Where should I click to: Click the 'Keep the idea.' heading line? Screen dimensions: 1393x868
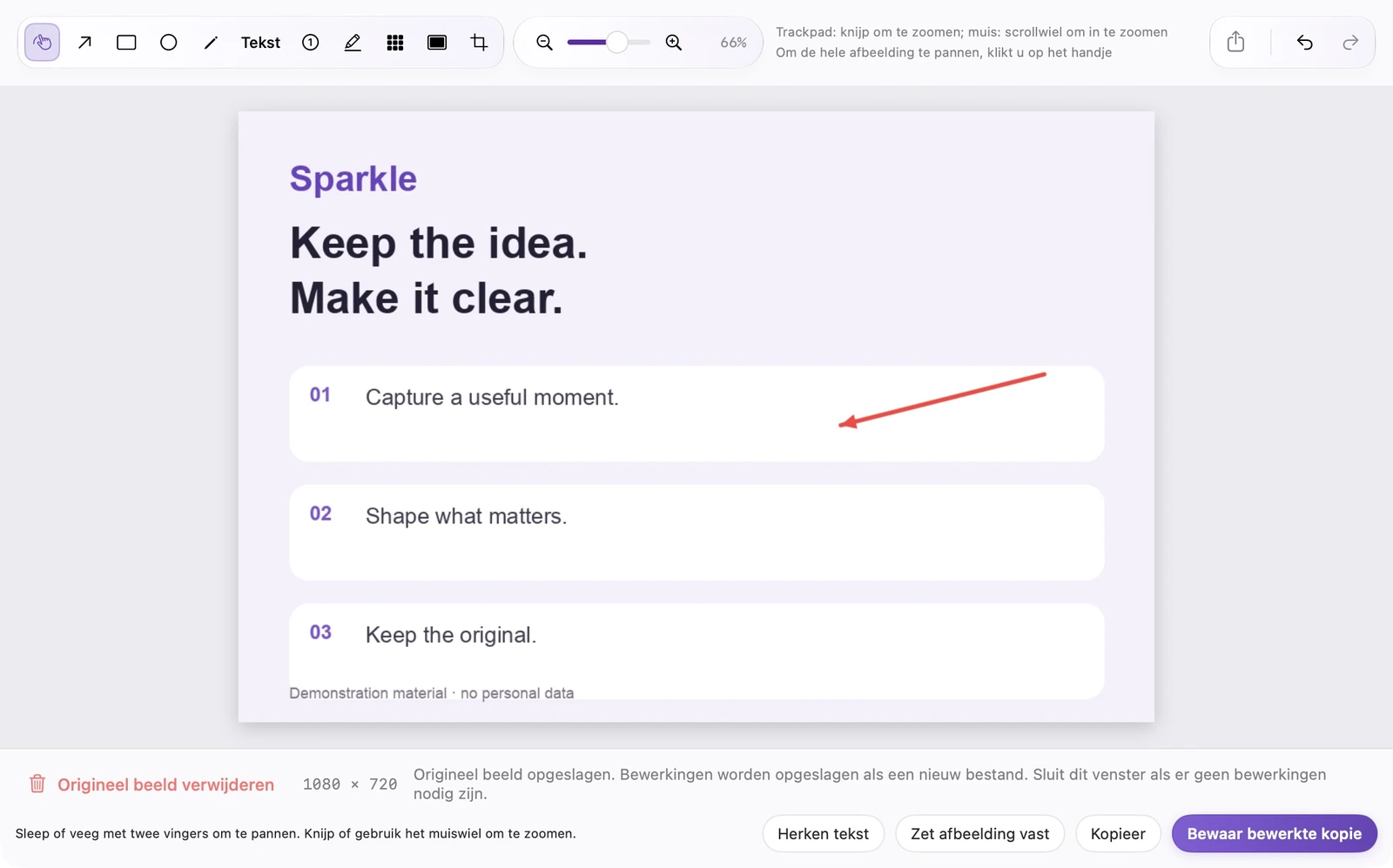coord(439,243)
